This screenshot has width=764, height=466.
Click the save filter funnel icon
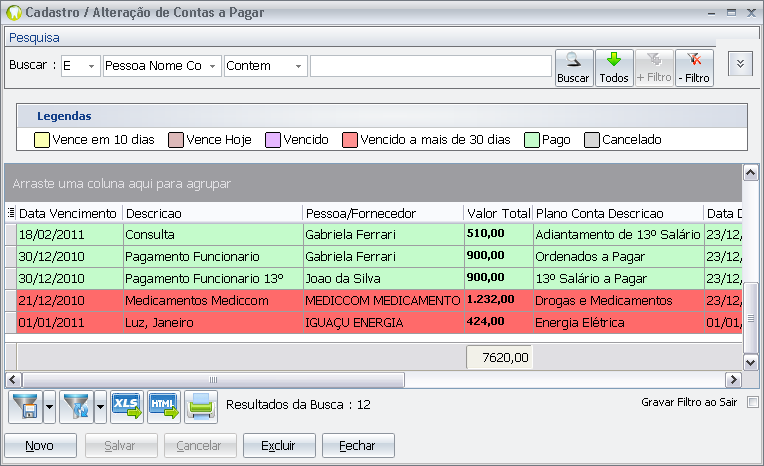[25, 407]
